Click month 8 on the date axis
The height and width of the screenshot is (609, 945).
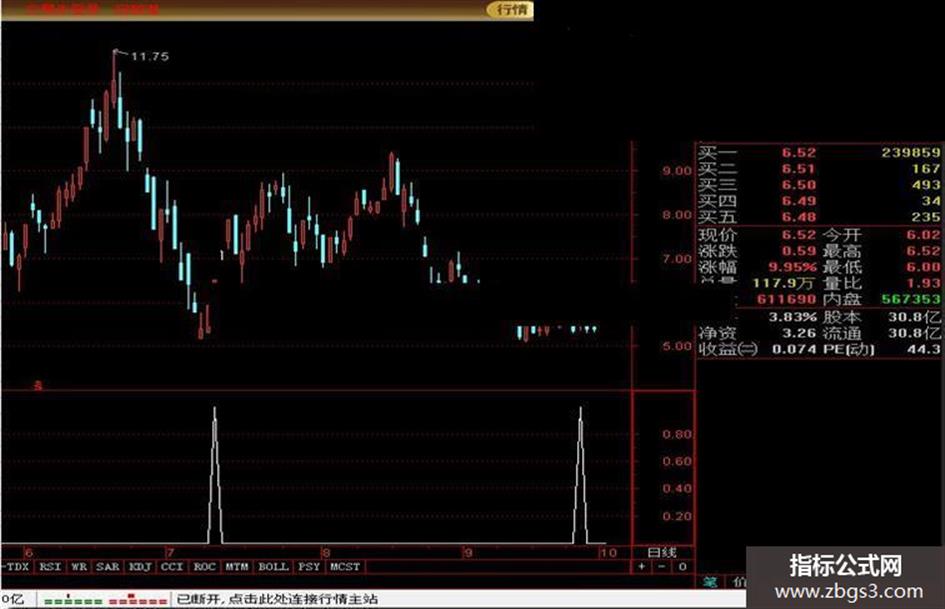click(326, 552)
